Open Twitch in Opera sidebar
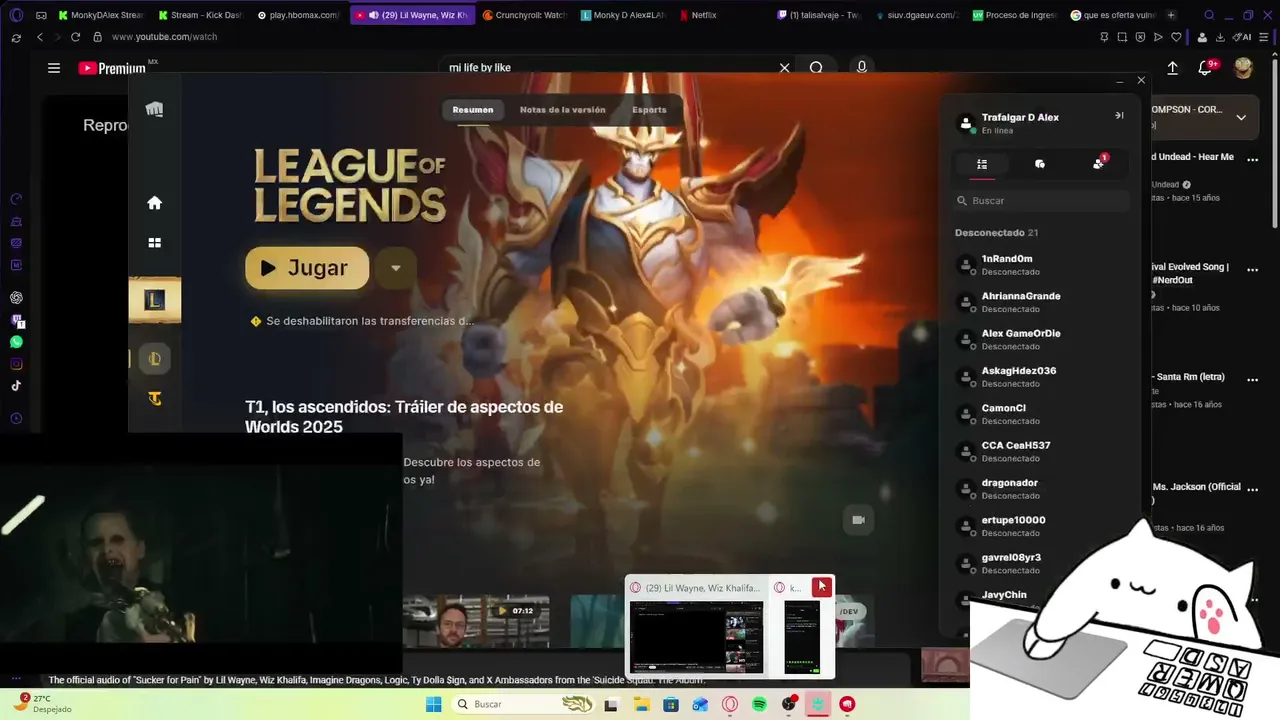 [16, 320]
